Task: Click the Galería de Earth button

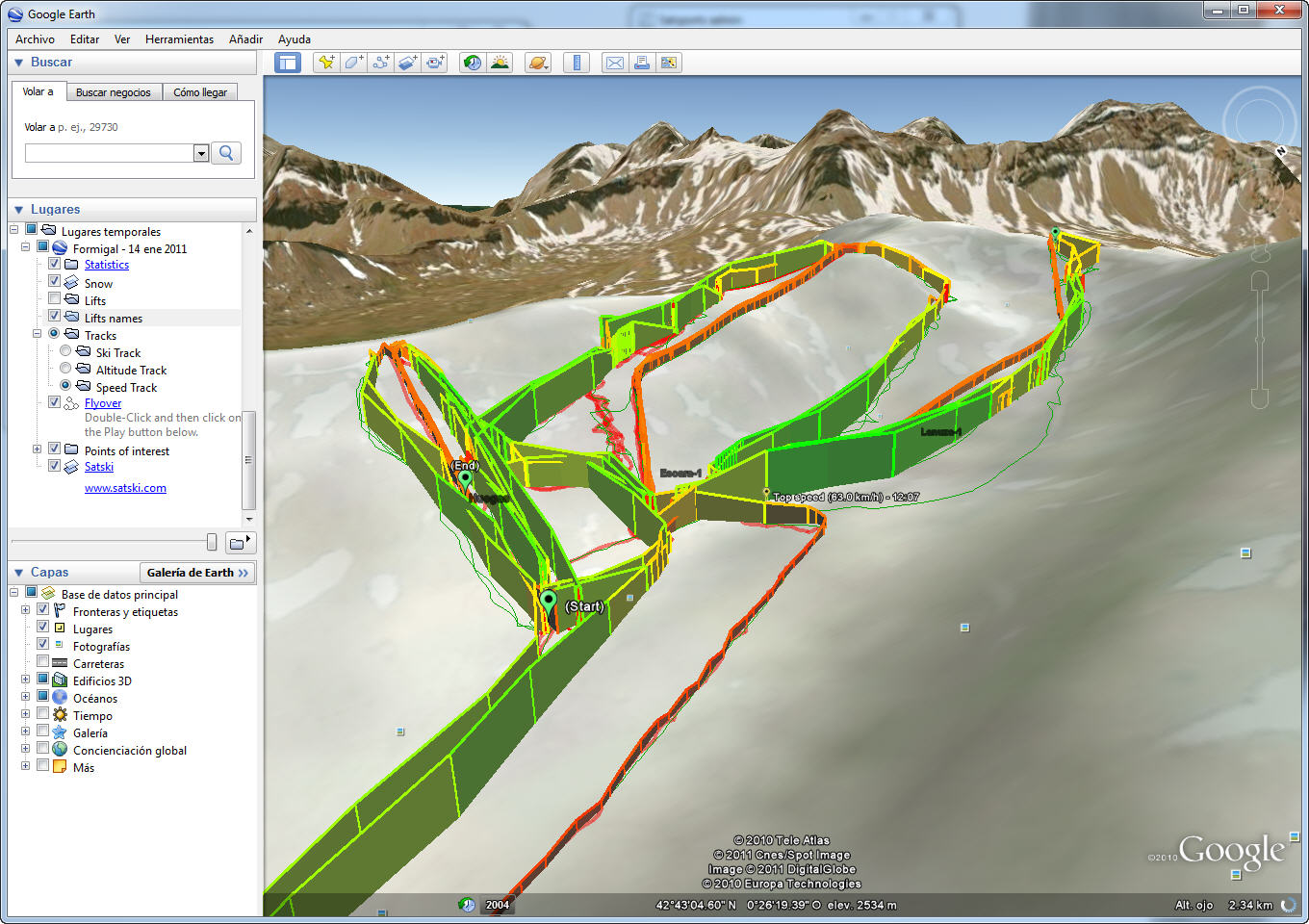Action: click(197, 573)
